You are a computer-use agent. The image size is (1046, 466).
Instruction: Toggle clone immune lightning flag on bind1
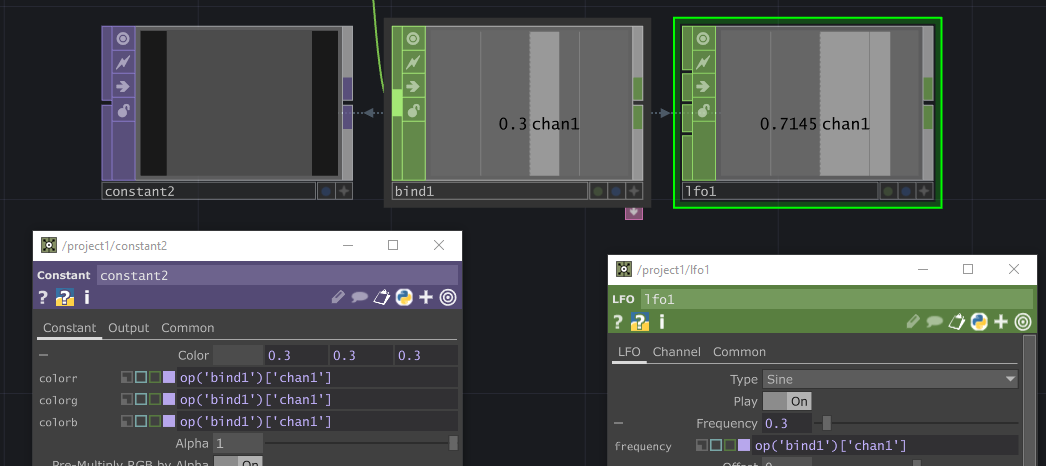414,63
